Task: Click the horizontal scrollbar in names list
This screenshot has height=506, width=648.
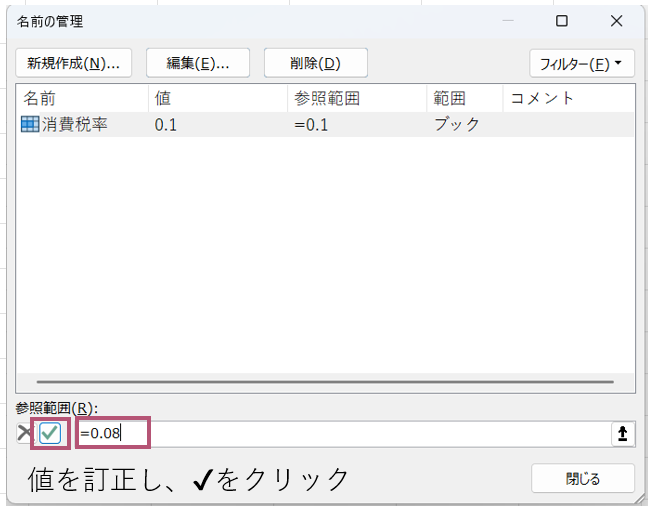Action: pyautogui.click(x=325, y=382)
